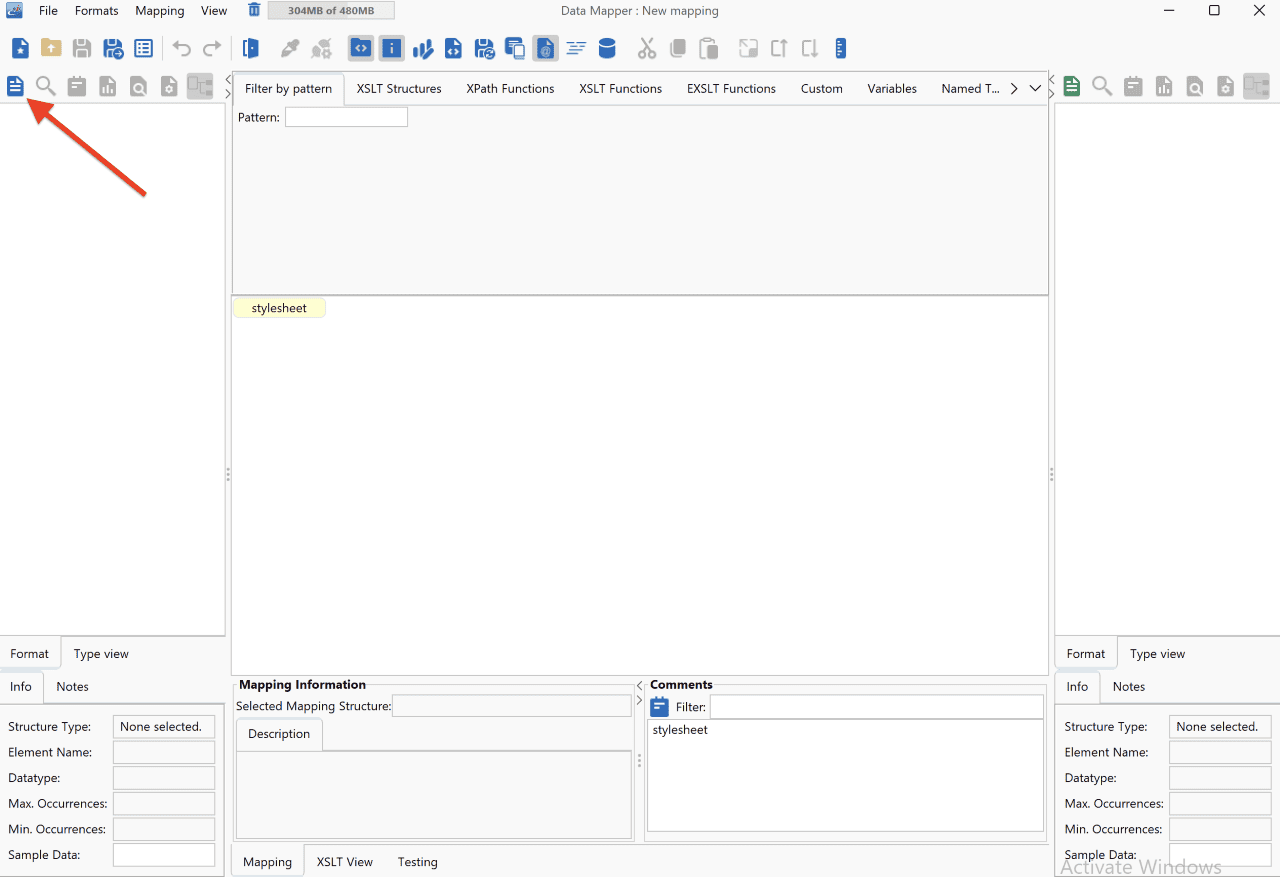Click the blue hand-and-bars statistics icon
This screenshot has height=877, width=1280.
click(x=423, y=48)
